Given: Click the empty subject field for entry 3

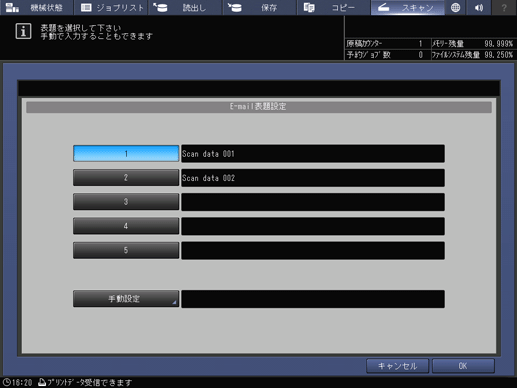Looking at the screenshot, I should point(313,202).
